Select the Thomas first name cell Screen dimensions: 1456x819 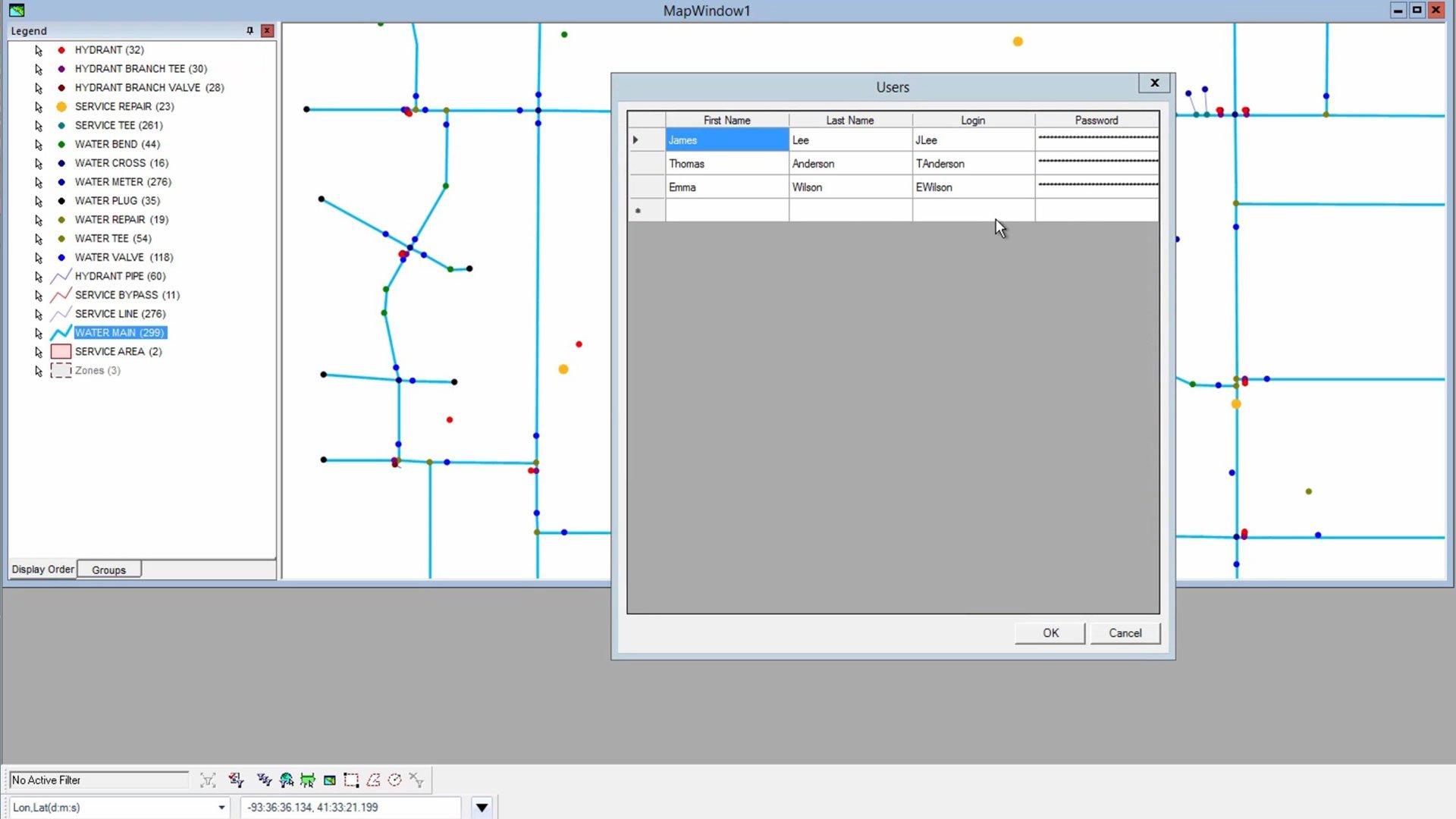point(726,164)
